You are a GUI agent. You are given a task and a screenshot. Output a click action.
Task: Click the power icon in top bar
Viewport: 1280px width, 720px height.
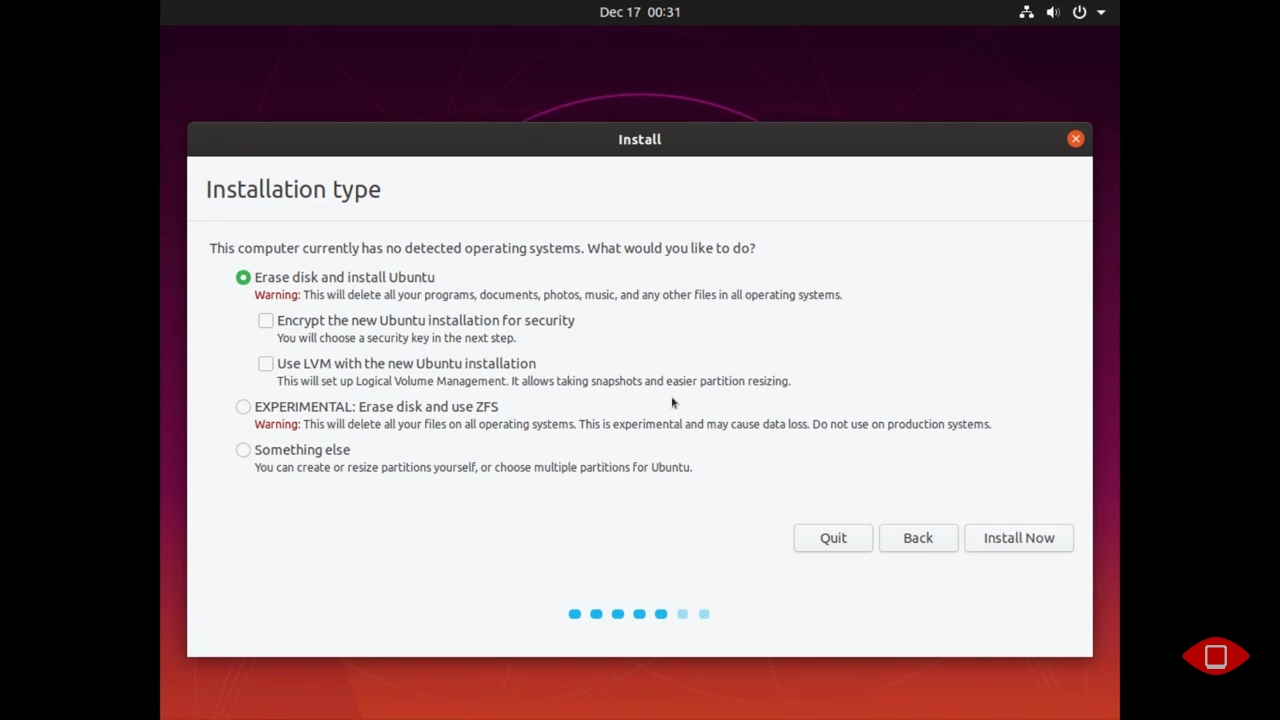point(1080,12)
